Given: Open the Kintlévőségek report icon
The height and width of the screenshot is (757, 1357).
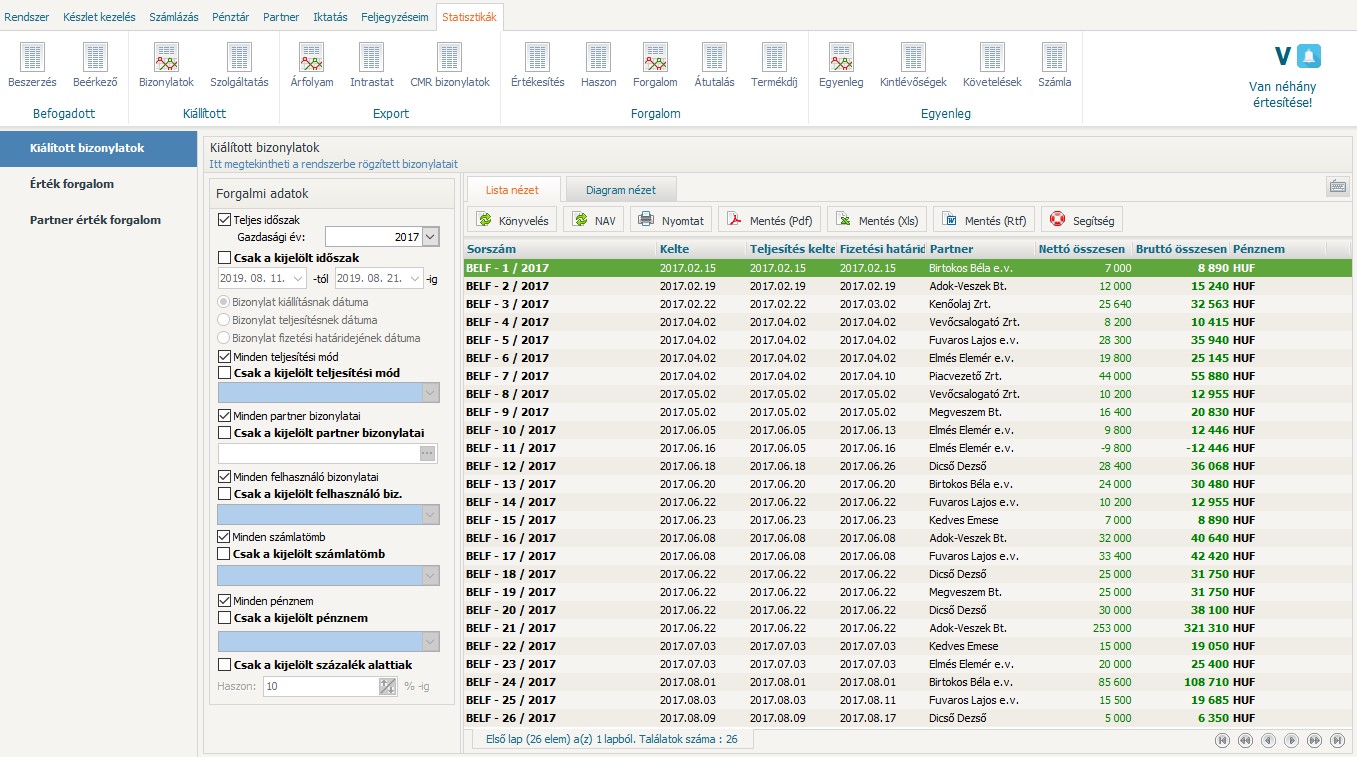Looking at the screenshot, I should (x=913, y=58).
